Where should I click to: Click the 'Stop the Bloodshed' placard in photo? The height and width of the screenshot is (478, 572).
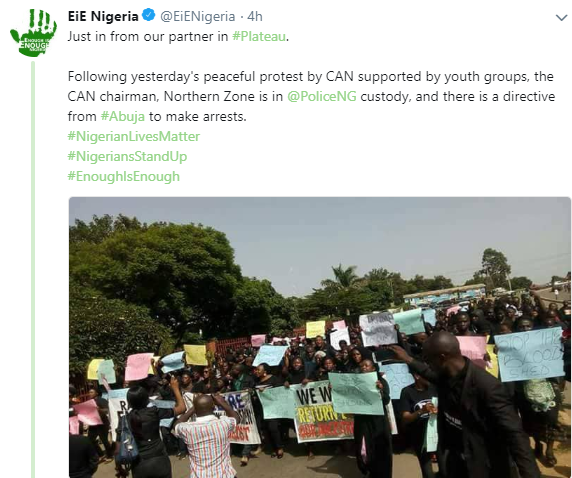pyautogui.click(x=529, y=355)
